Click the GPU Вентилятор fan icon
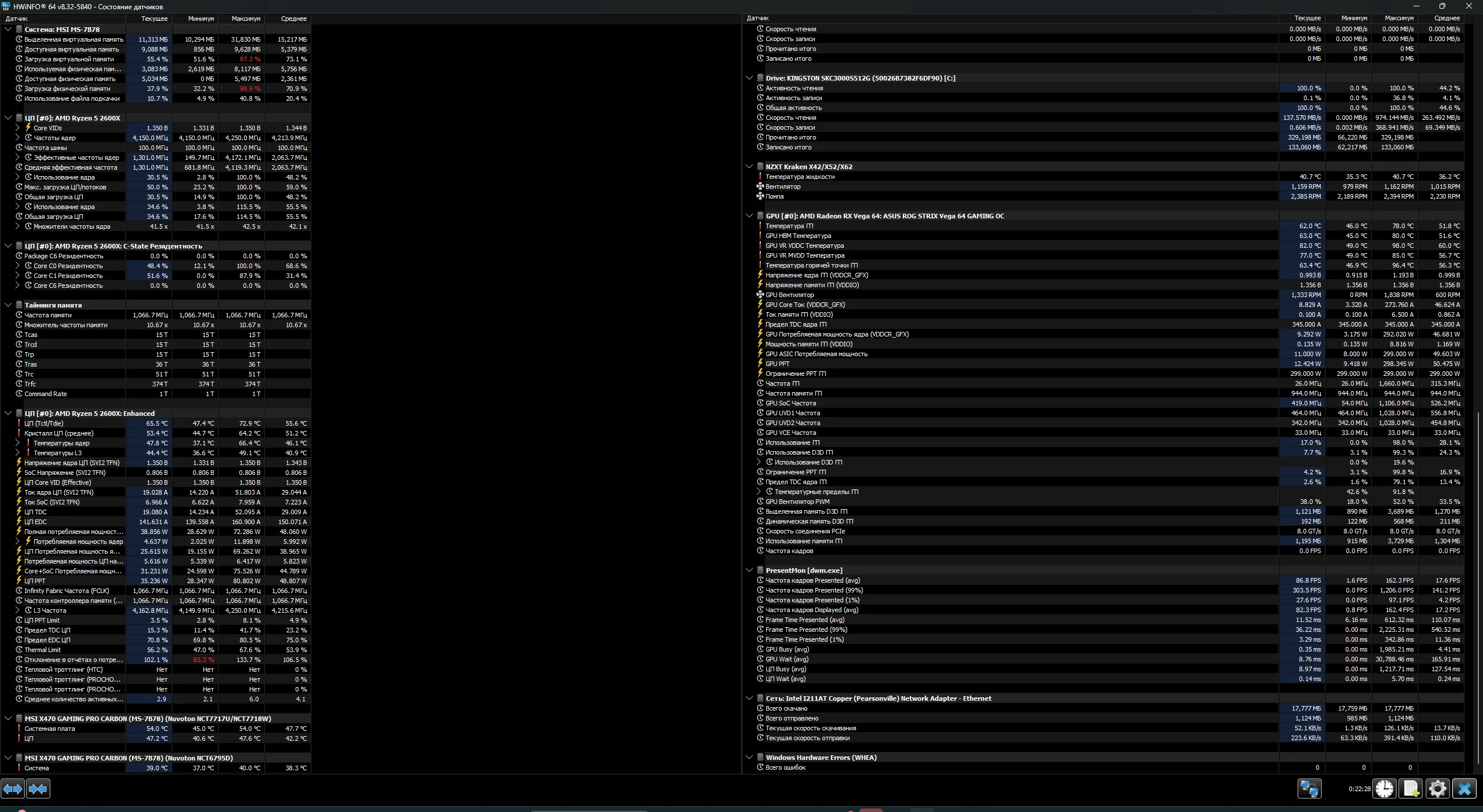1483x812 pixels. 760,295
